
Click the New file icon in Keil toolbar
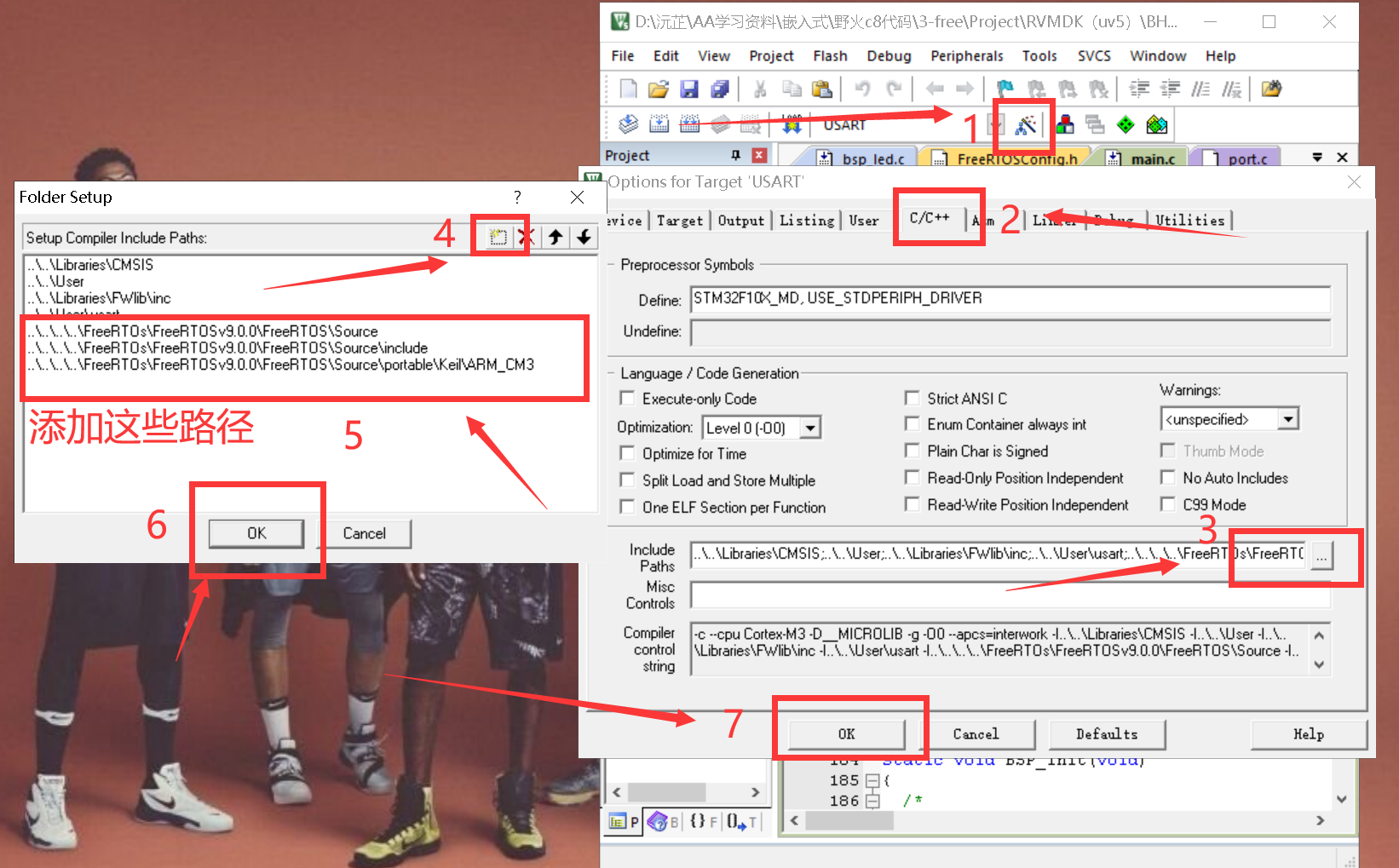click(x=628, y=89)
